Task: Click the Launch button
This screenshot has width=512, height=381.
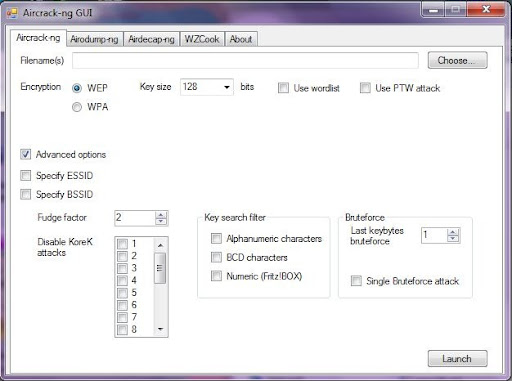Action: coord(457,359)
